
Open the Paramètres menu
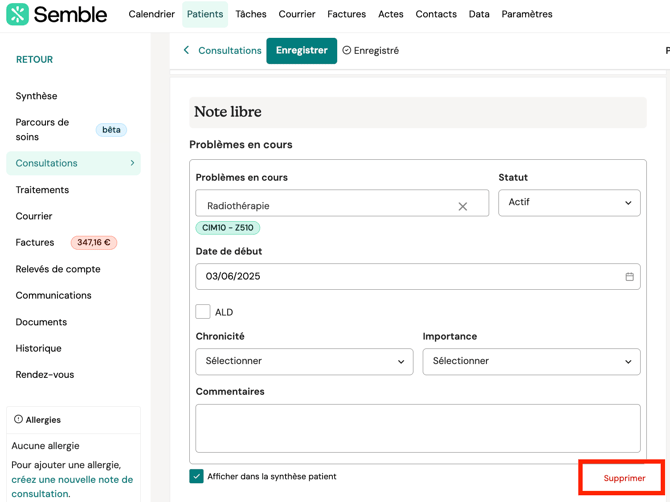(x=527, y=14)
